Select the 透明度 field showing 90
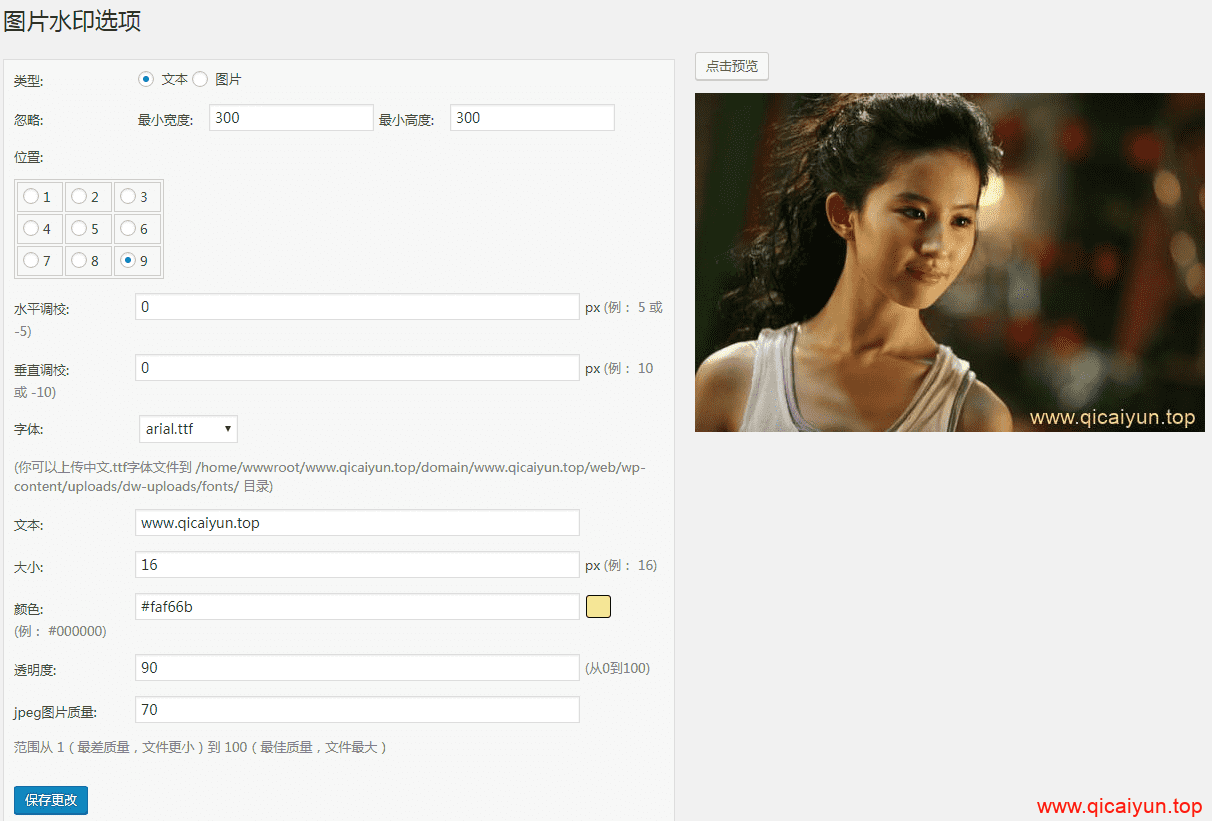Image resolution: width=1212 pixels, height=821 pixels. click(x=357, y=667)
